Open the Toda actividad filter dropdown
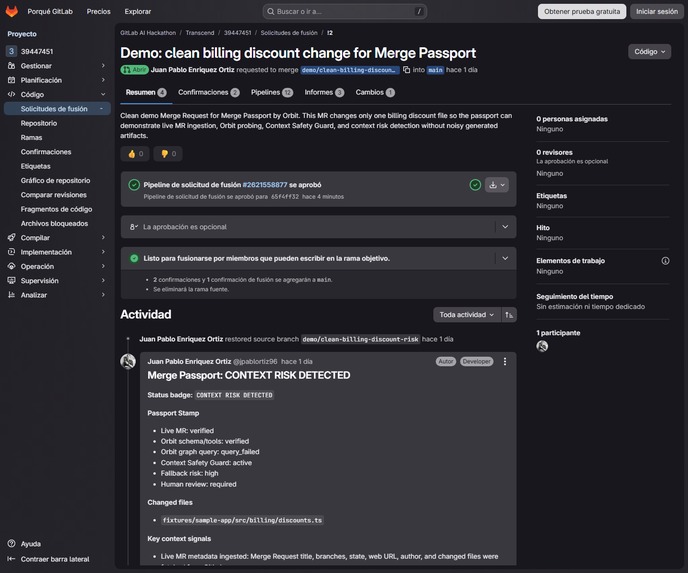This screenshot has width=688, height=573. 467,315
